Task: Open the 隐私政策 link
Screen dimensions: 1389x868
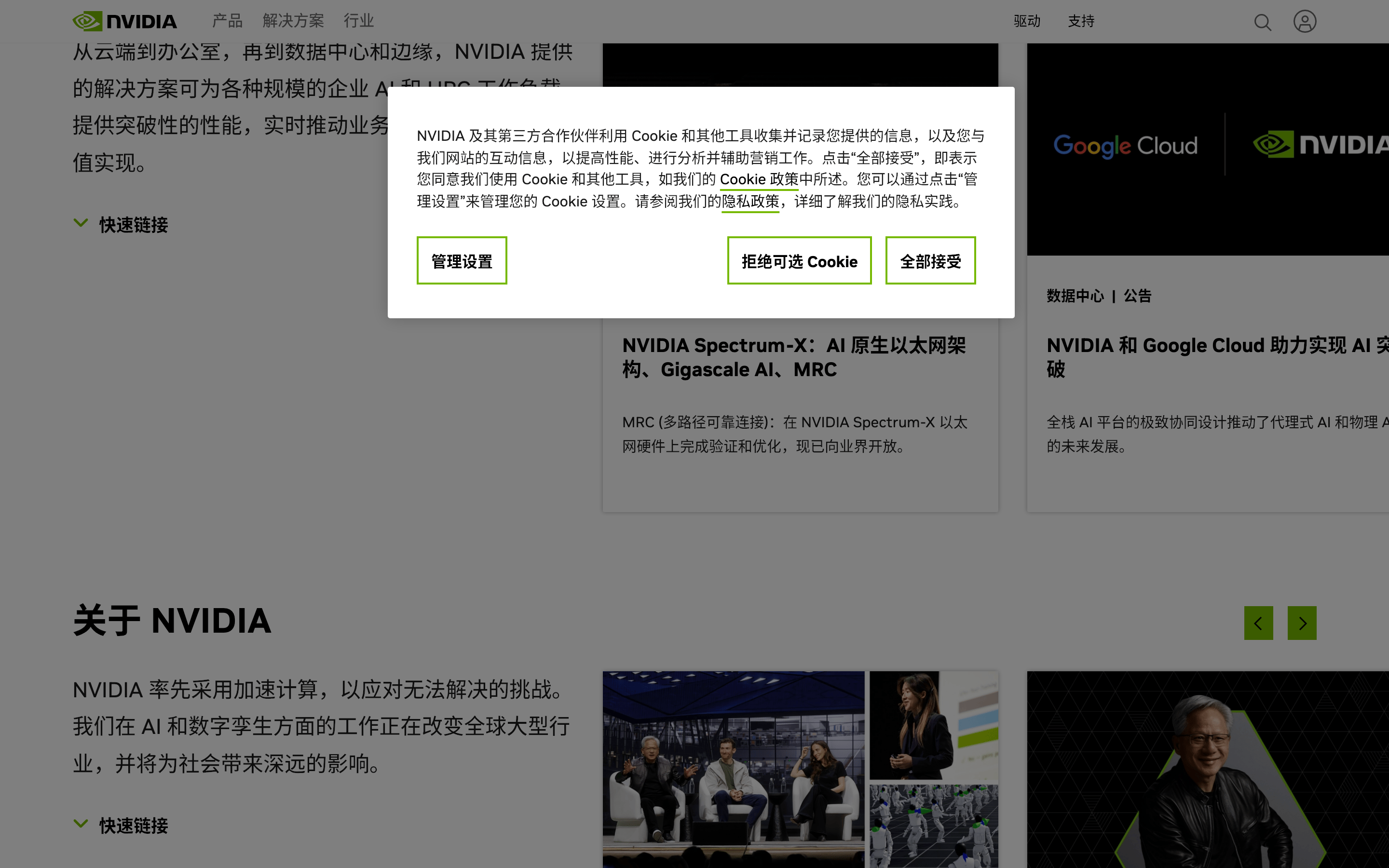Action: pos(750,202)
